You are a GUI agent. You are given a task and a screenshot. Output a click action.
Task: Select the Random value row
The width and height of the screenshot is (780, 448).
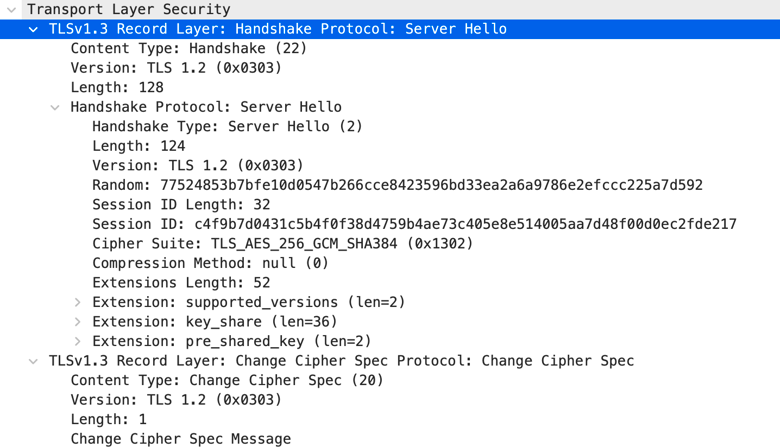point(390,185)
